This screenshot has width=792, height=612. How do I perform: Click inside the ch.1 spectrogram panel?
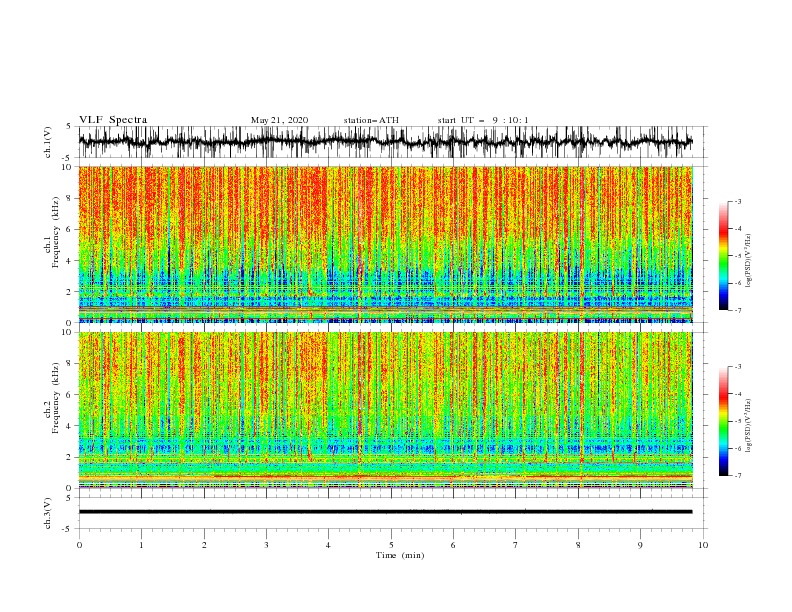click(x=385, y=244)
